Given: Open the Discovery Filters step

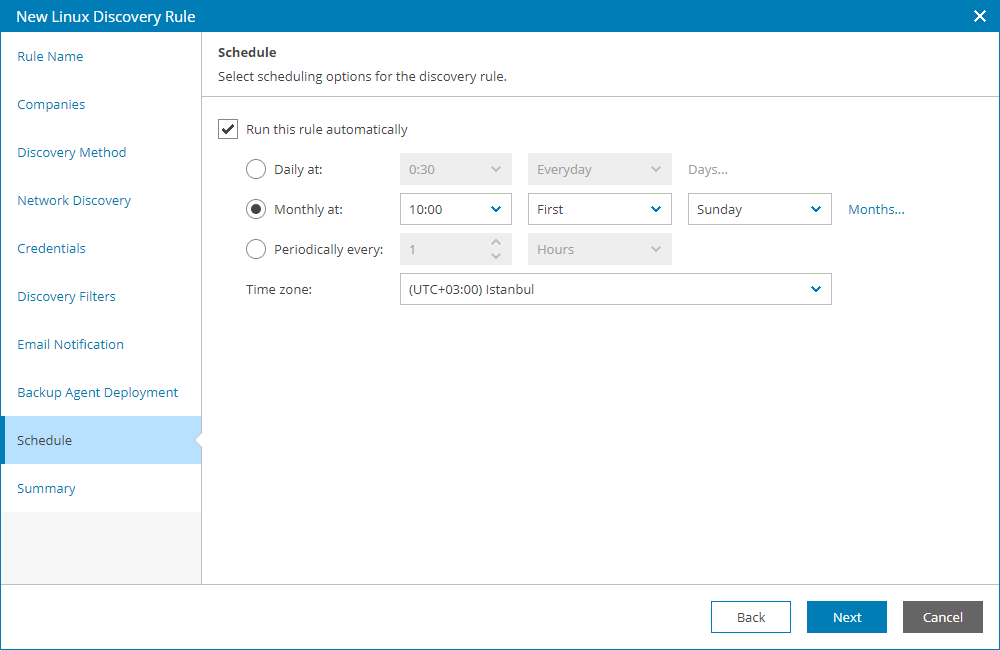Looking at the screenshot, I should [x=66, y=296].
